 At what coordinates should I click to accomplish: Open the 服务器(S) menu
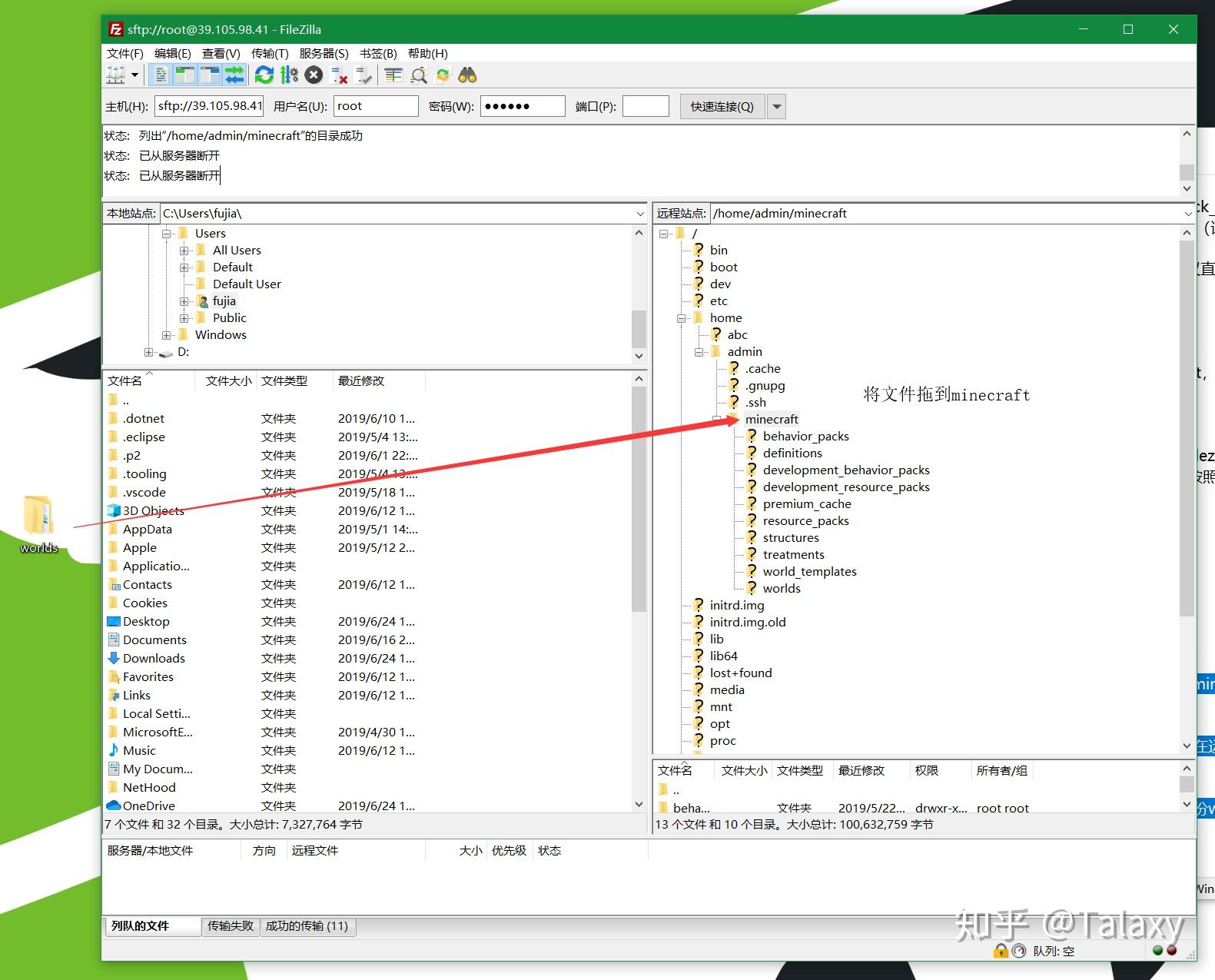(x=324, y=53)
